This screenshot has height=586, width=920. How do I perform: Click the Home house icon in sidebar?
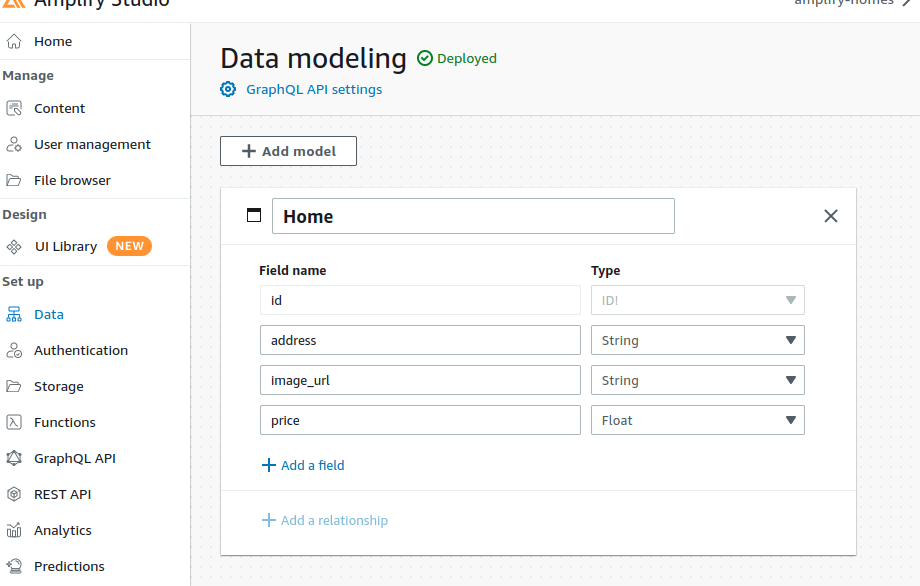14,42
